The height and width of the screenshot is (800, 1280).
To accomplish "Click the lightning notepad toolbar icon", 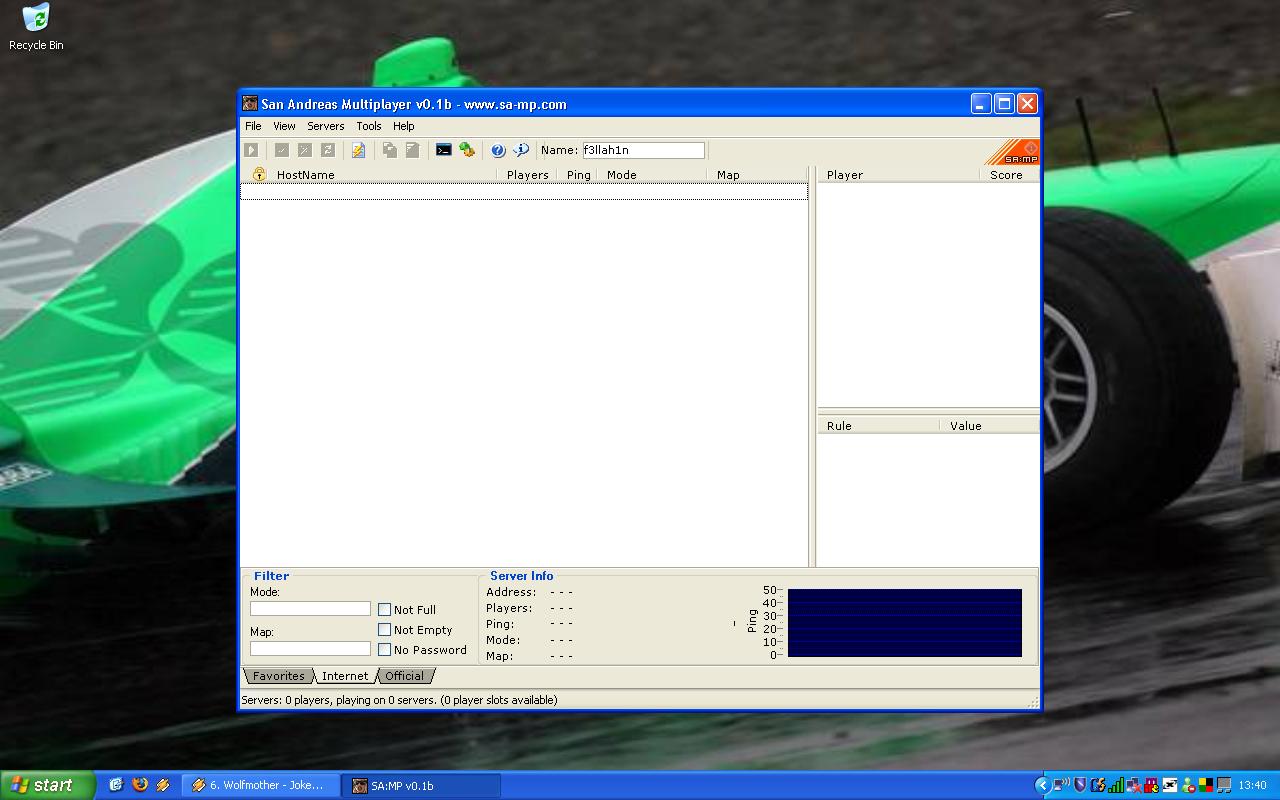I will pos(358,150).
